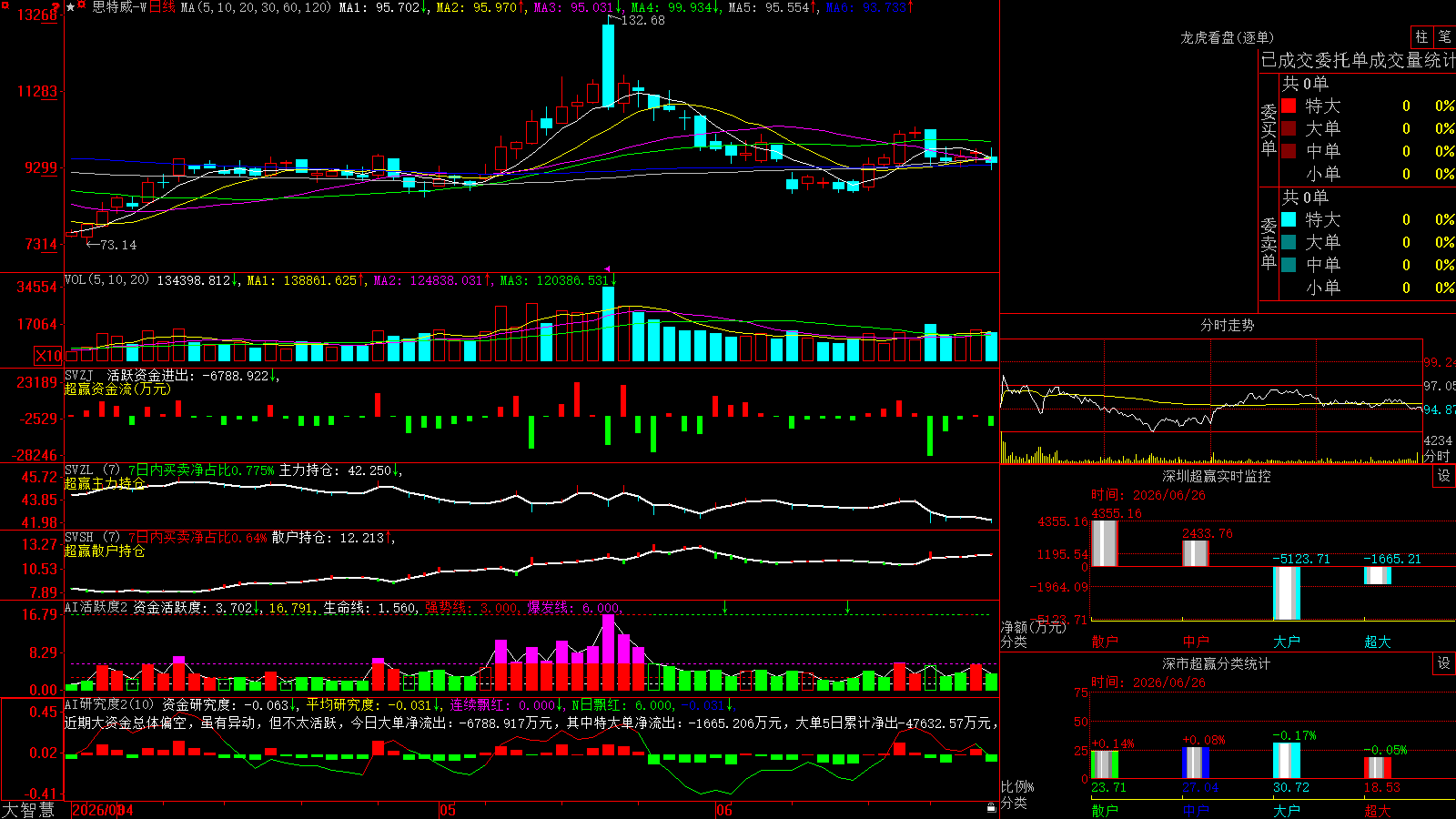Click the 2026/04 date marker on timeline
This screenshot has height=819, width=1456.
coord(102,810)
